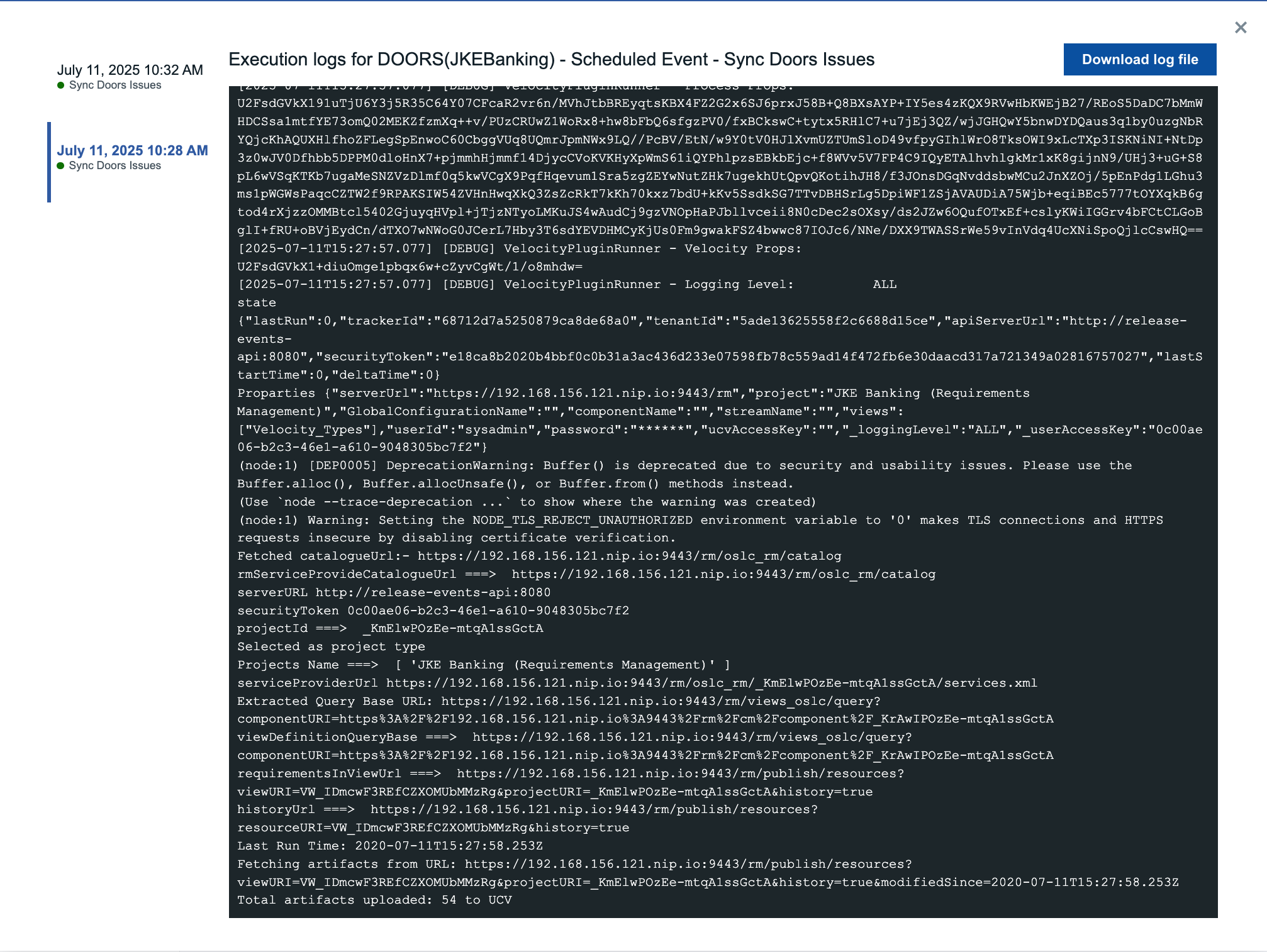Click the DEP0005 DeprecationWarning line
Image resolution: width=1267 pixels, height=952 pixels.
click(684, 475)
